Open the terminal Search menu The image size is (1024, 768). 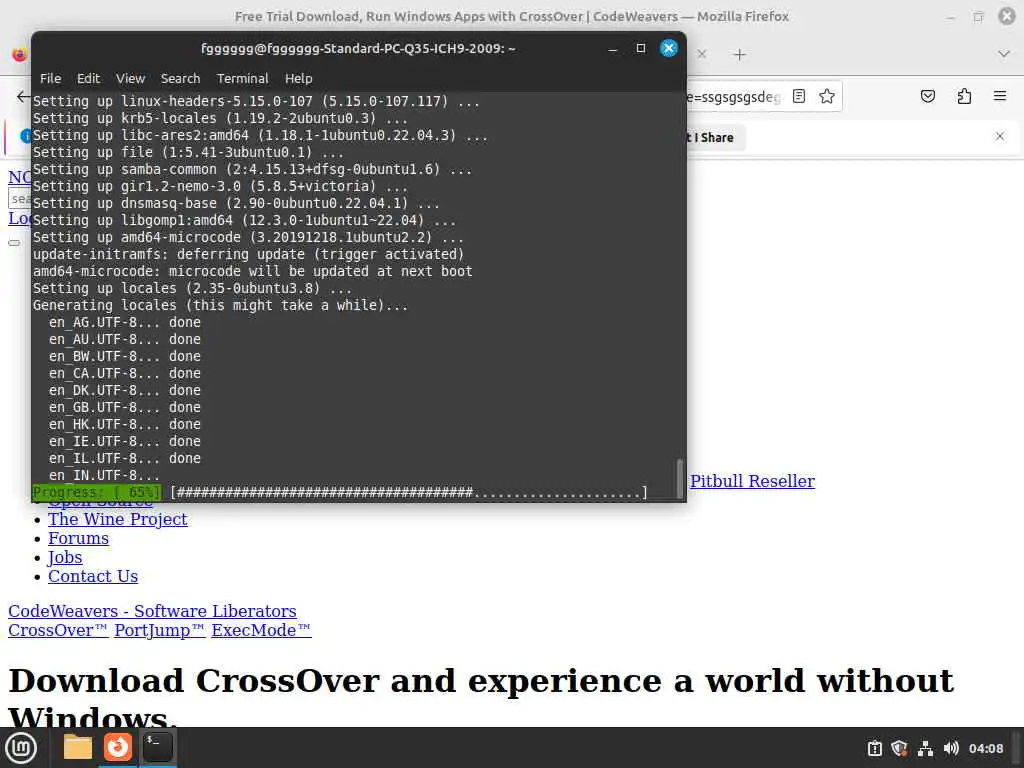point(180,78)
